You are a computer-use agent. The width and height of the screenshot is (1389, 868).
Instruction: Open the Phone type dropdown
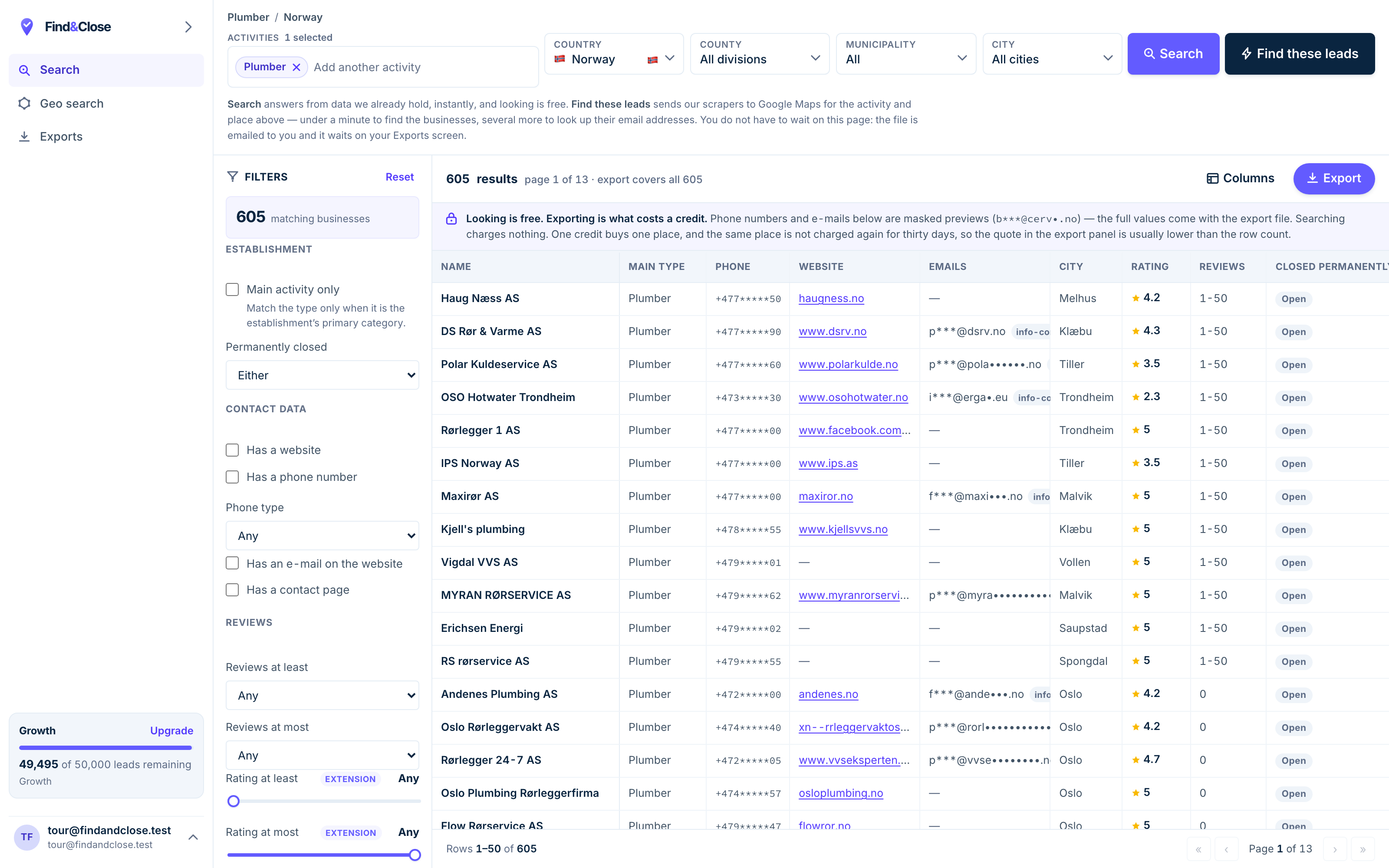coord(322,536)
